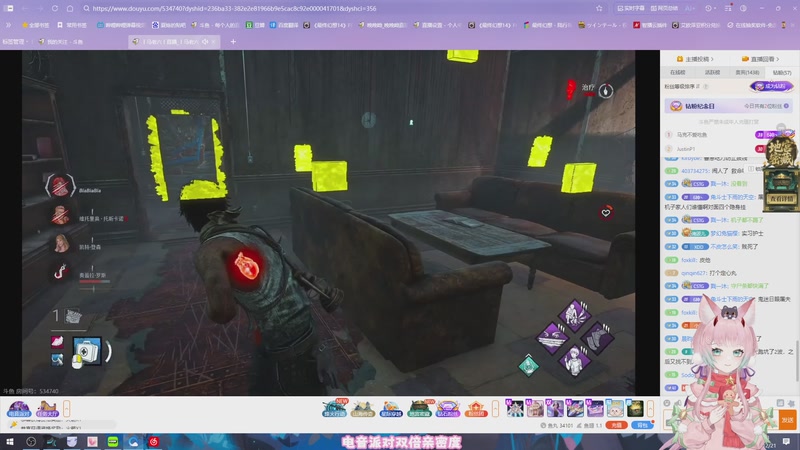Expand the gift category arrow
800x450 pixels.
(495, 409)
